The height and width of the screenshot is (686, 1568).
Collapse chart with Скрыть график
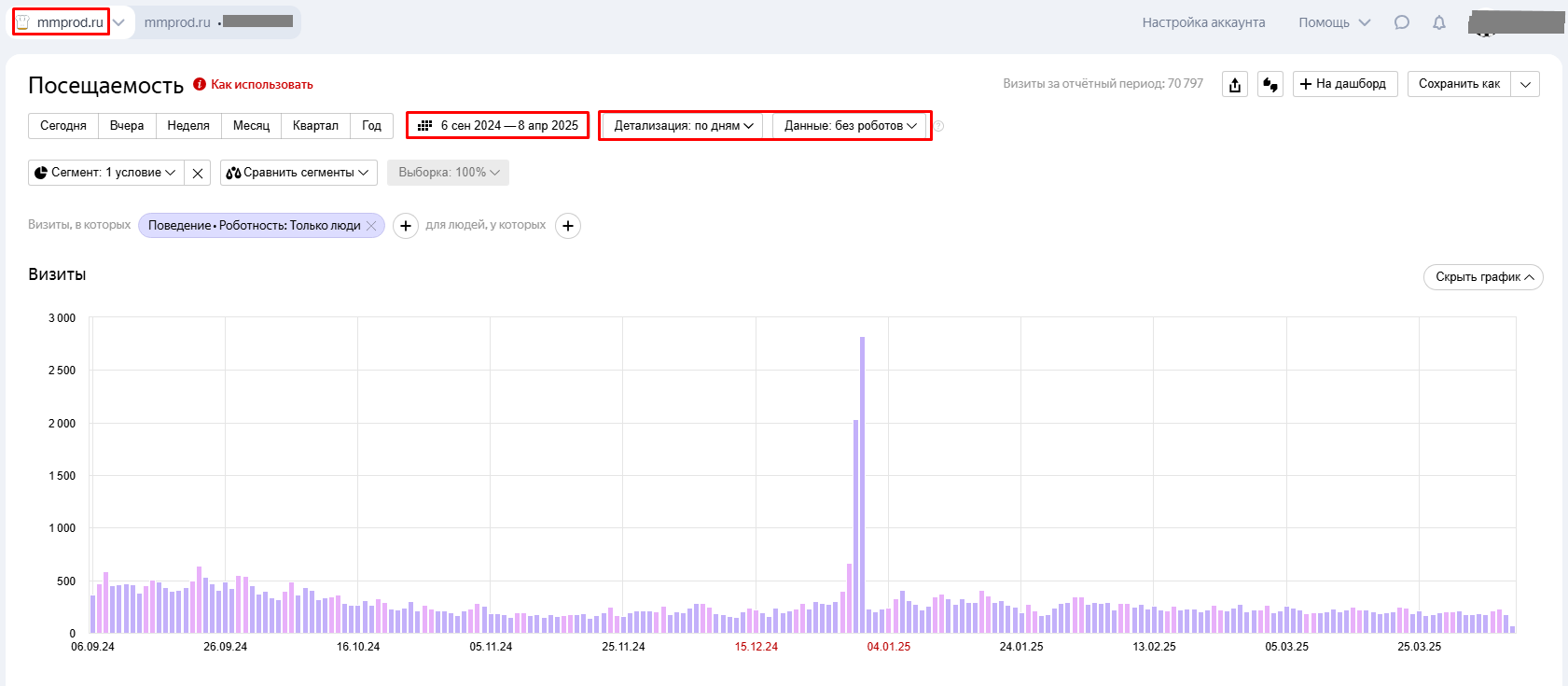pyautogui.click(x=1483, y=277)
